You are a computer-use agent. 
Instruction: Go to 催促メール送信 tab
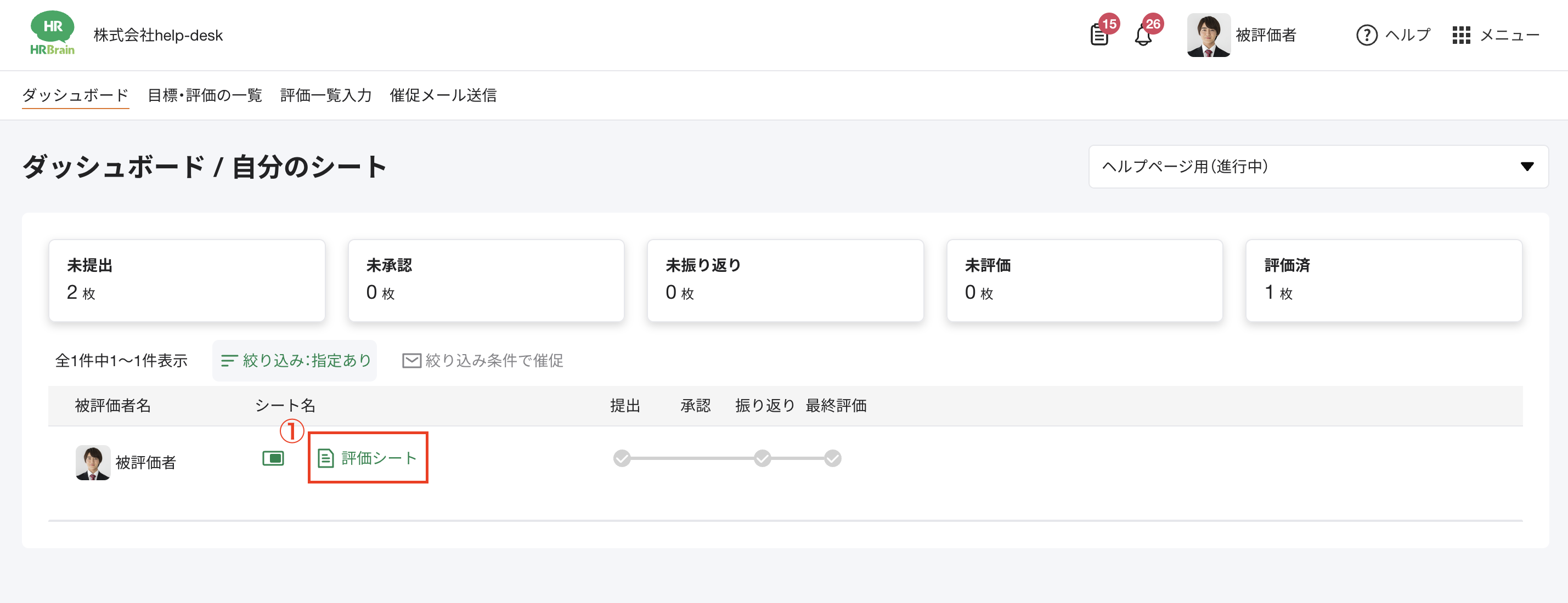click(x=443, y=95)
